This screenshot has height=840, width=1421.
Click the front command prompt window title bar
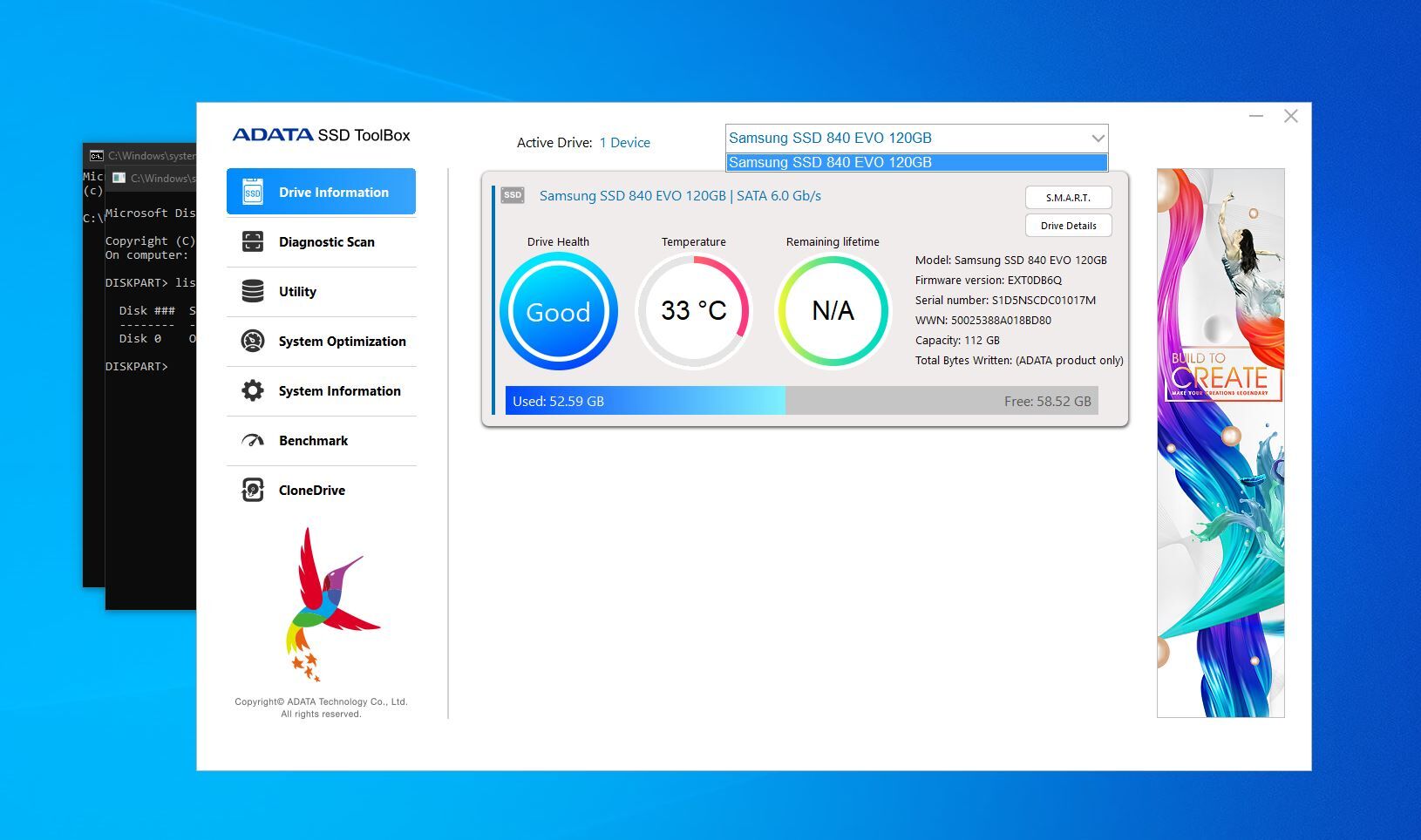pyautogui.click(x=152, y=178)
